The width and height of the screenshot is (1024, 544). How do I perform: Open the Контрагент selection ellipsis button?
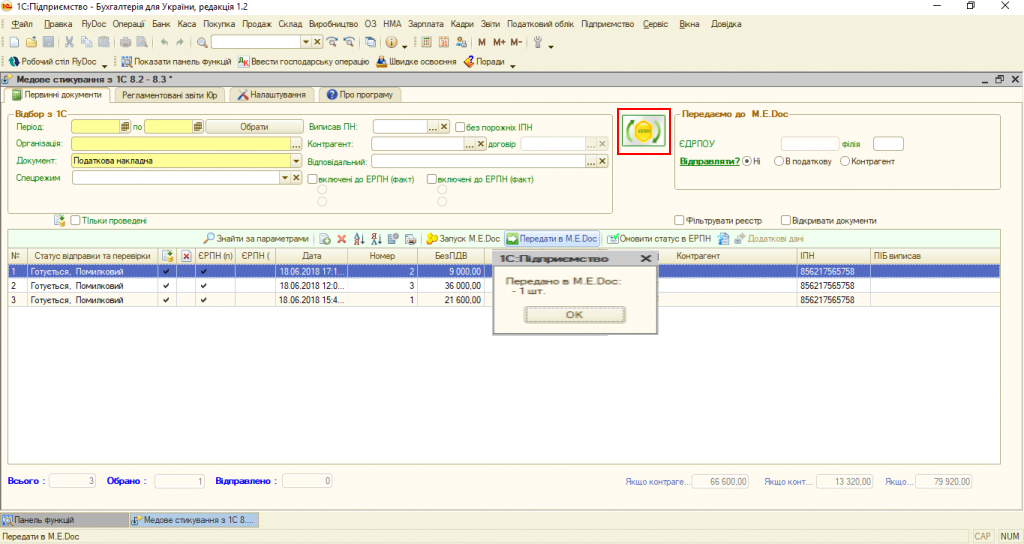point(469,144)
